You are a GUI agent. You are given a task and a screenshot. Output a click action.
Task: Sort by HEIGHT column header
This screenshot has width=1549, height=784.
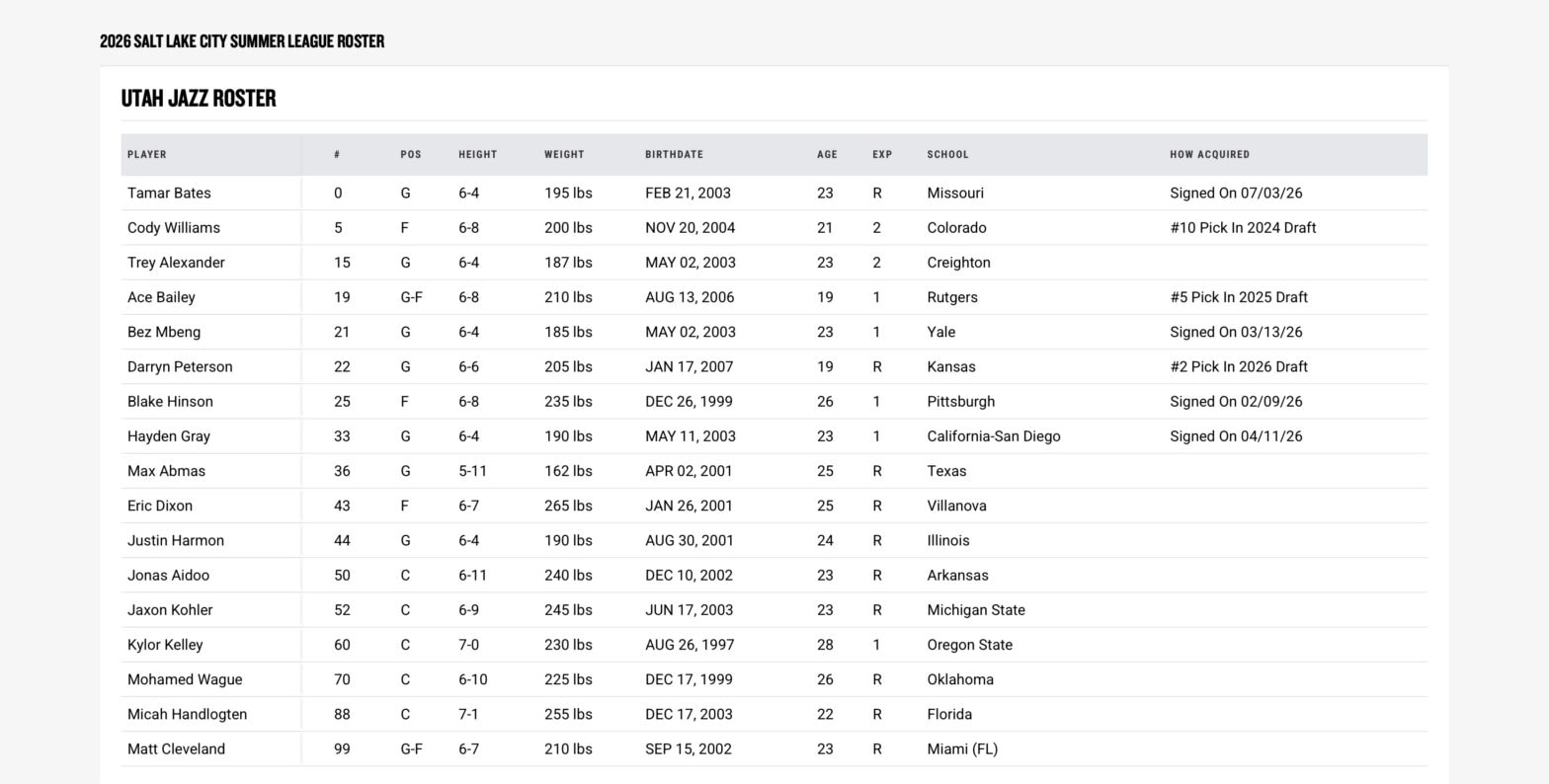pyautogui.click(x=478, y=155)
